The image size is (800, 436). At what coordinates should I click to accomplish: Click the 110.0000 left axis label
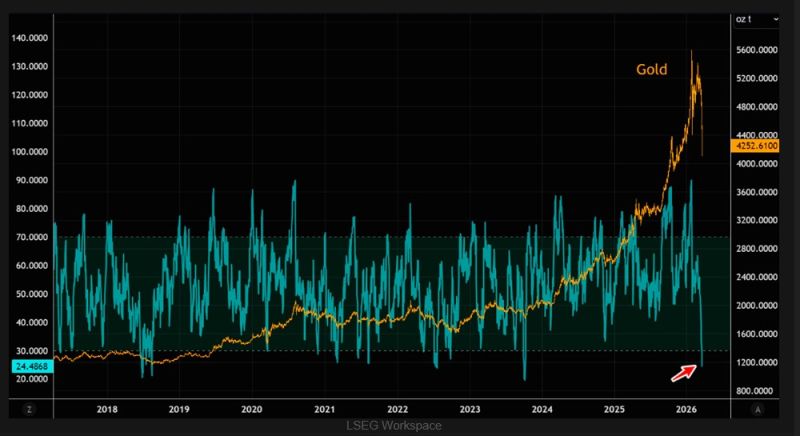(30, 123)
